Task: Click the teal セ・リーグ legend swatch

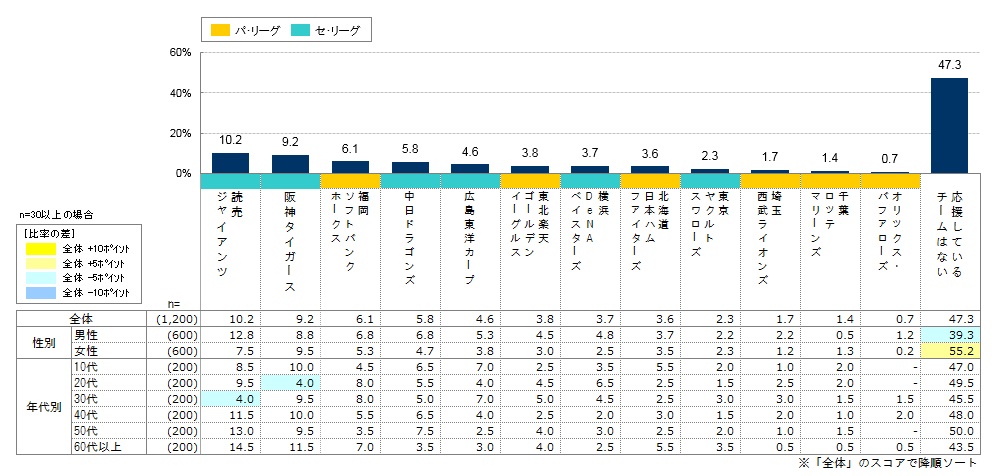Action: click(x=301, y=29)
